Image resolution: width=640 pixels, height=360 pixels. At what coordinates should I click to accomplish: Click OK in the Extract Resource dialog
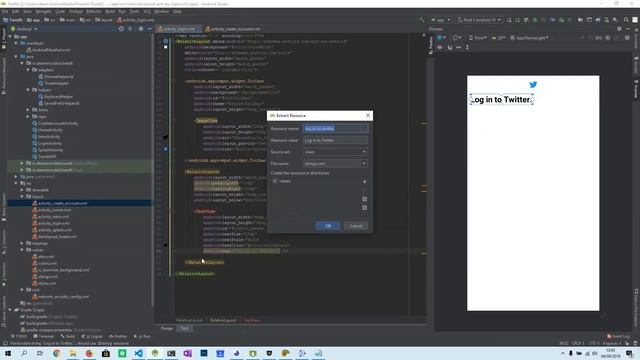pyautogui.click(x=328, y=226)
